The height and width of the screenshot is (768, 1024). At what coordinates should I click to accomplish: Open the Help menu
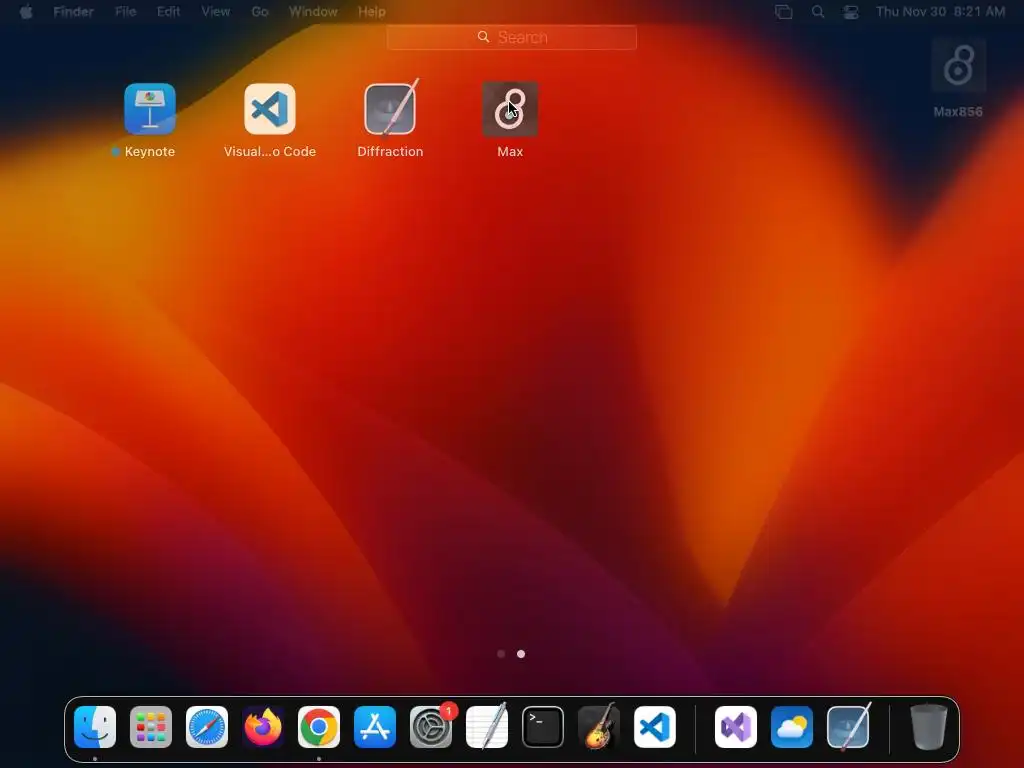point(372,12)
